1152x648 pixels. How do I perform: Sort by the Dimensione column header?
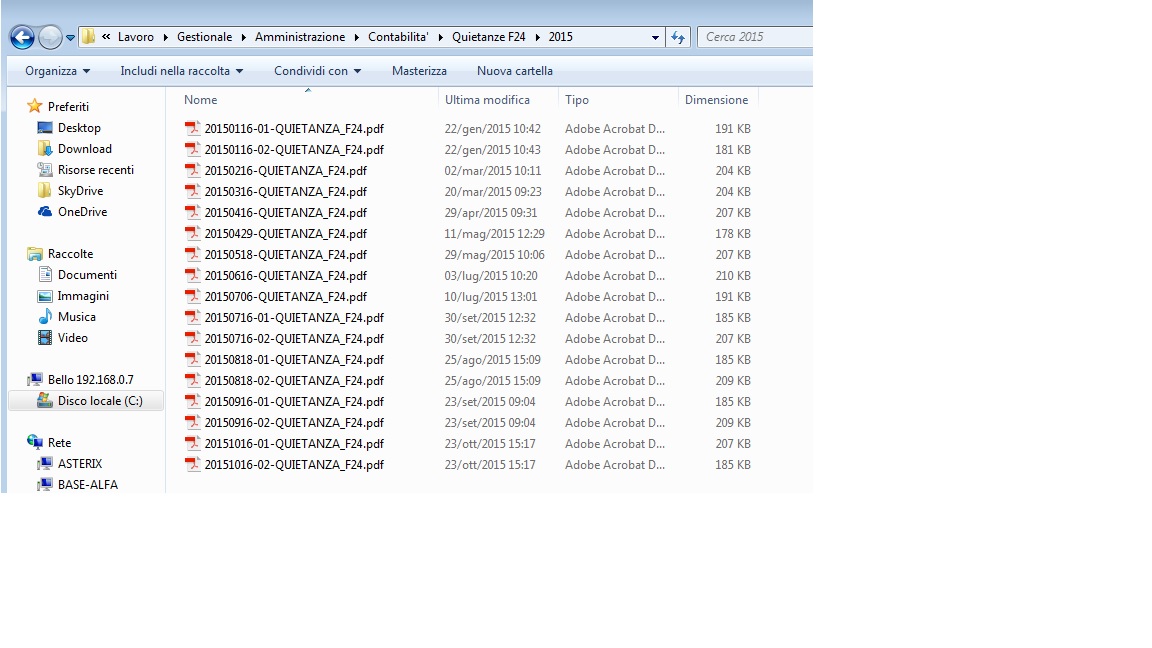pos(716,100)
